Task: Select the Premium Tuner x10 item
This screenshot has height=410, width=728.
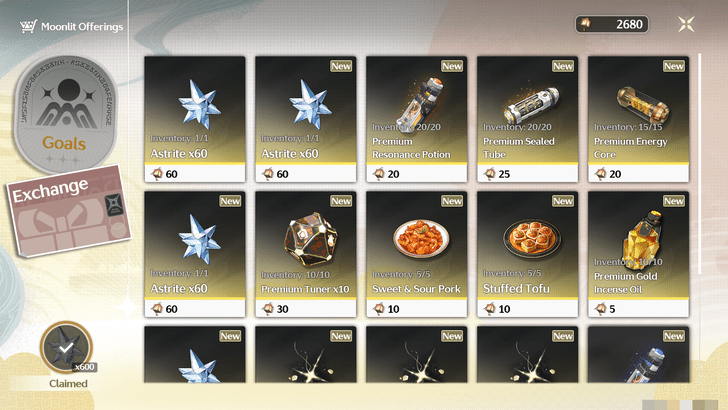Action: point(306,254)
